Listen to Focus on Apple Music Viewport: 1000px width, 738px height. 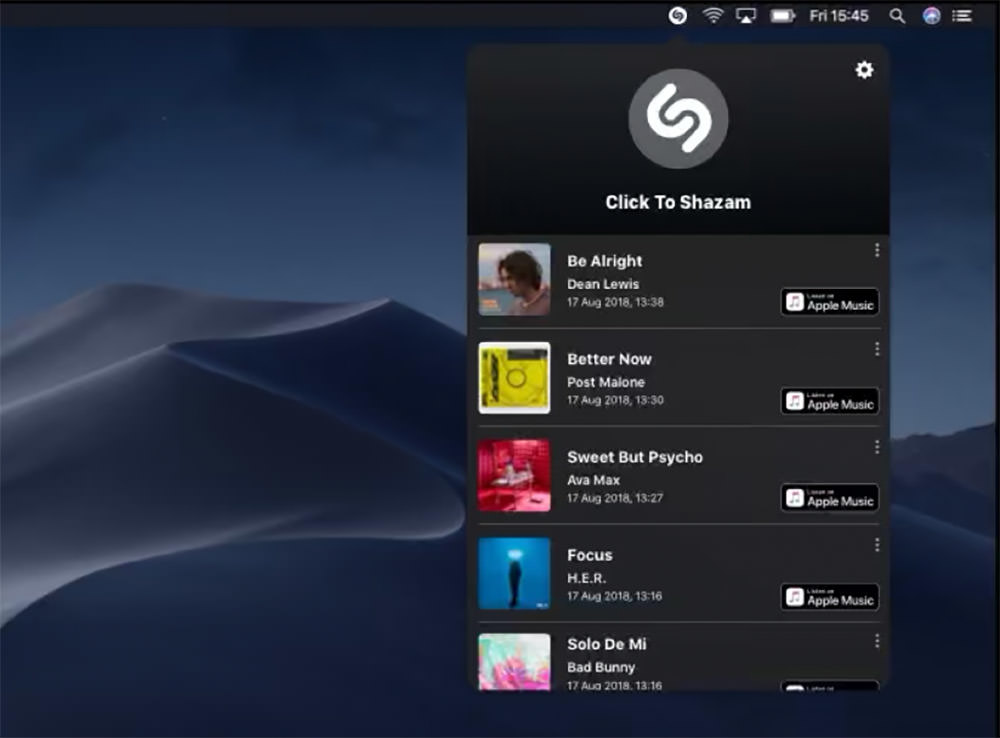tap(830, 598)
